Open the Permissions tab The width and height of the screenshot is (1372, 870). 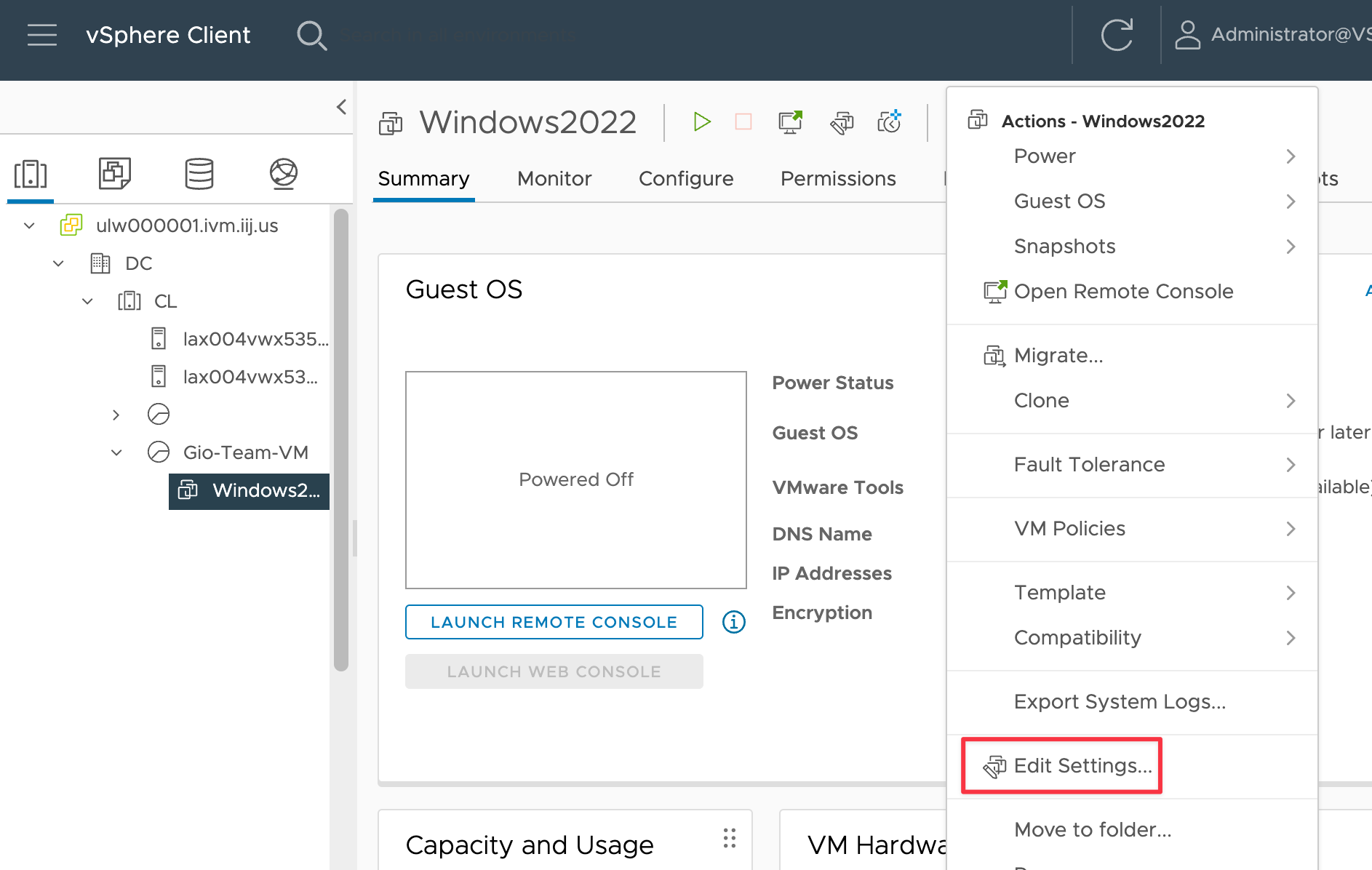click(x=838, y=179)
